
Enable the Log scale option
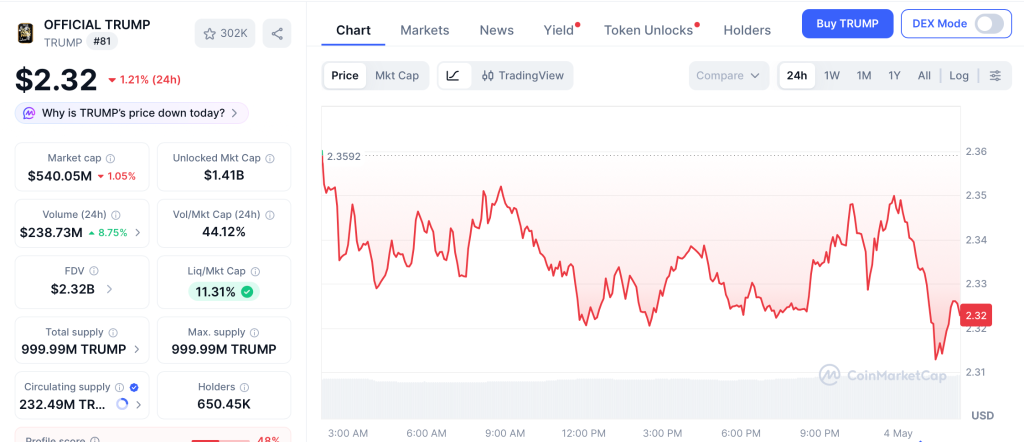(959, 76)
